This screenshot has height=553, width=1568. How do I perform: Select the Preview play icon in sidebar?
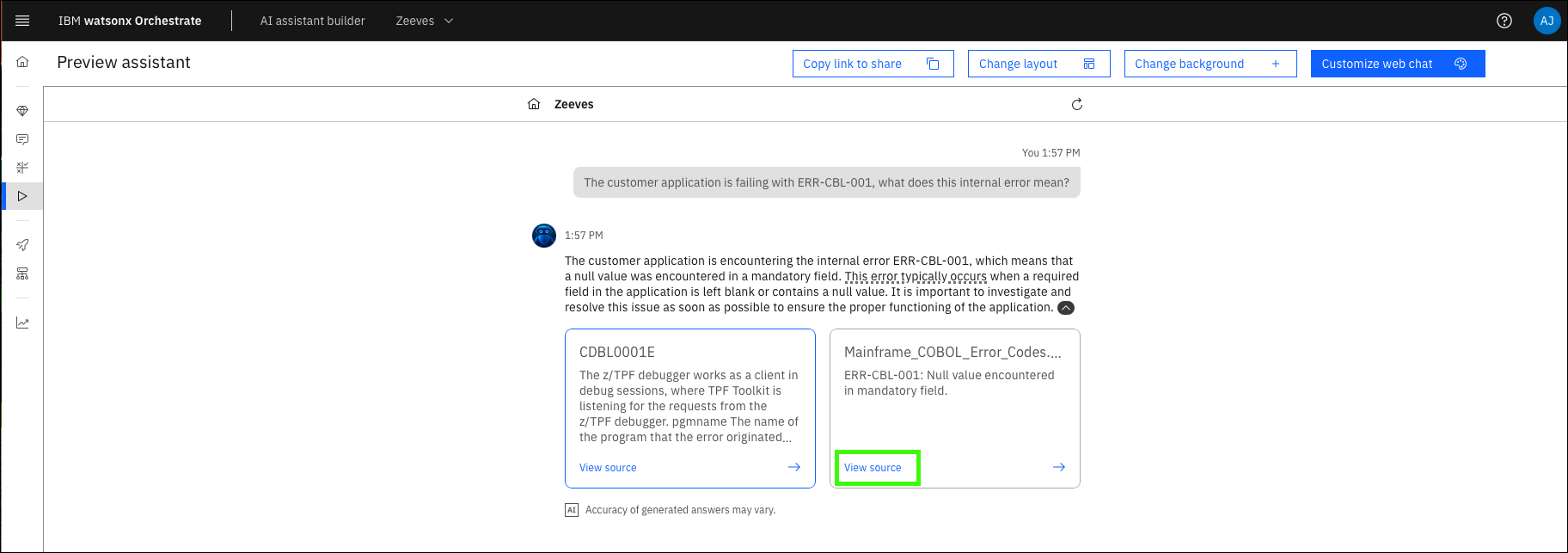click(22, 196)
